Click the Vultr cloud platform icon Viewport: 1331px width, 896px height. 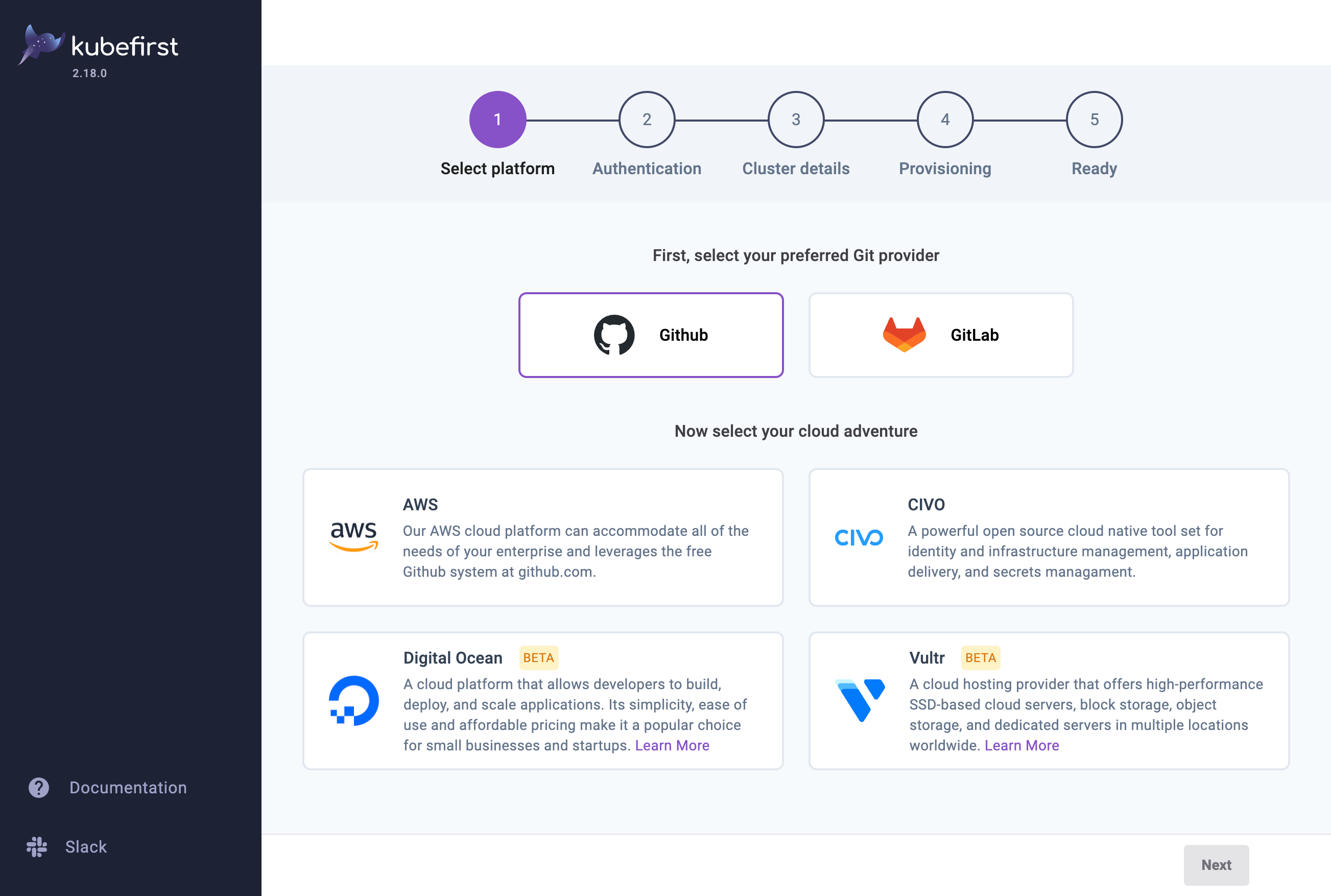coord(861,700)
